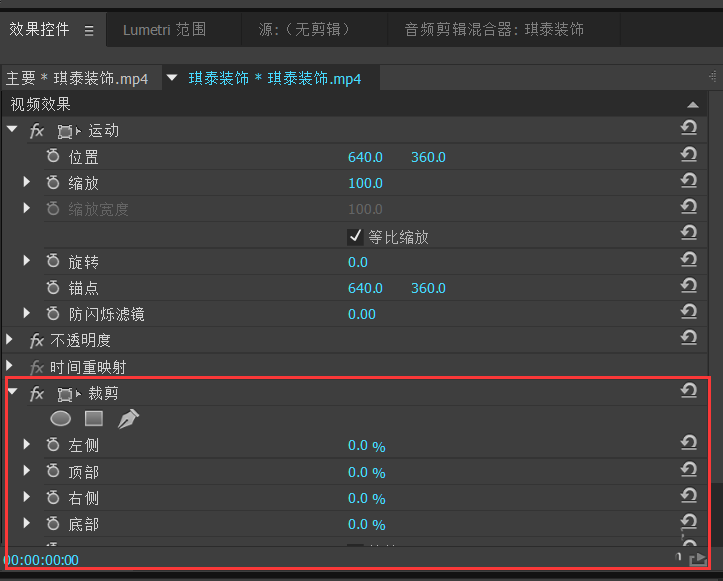Click the 位置 X value 640.0
This screenshot has height=581, width=723.
365,157
